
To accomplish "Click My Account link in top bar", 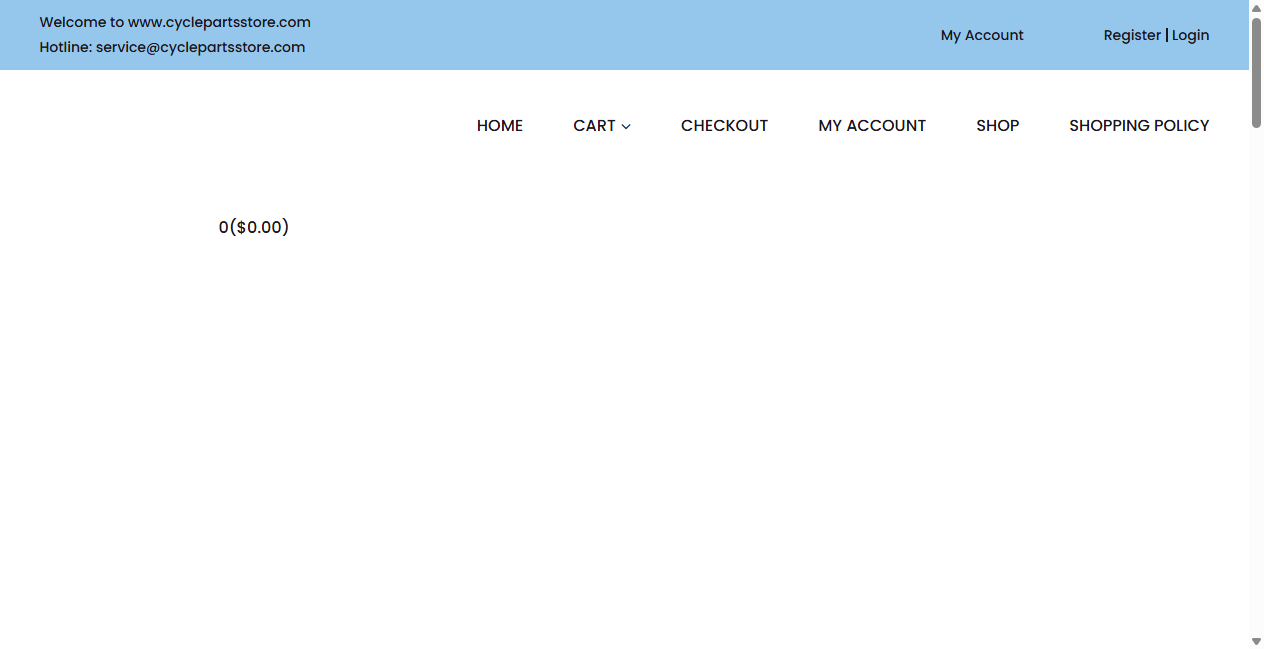I will (x=982, y=35).
